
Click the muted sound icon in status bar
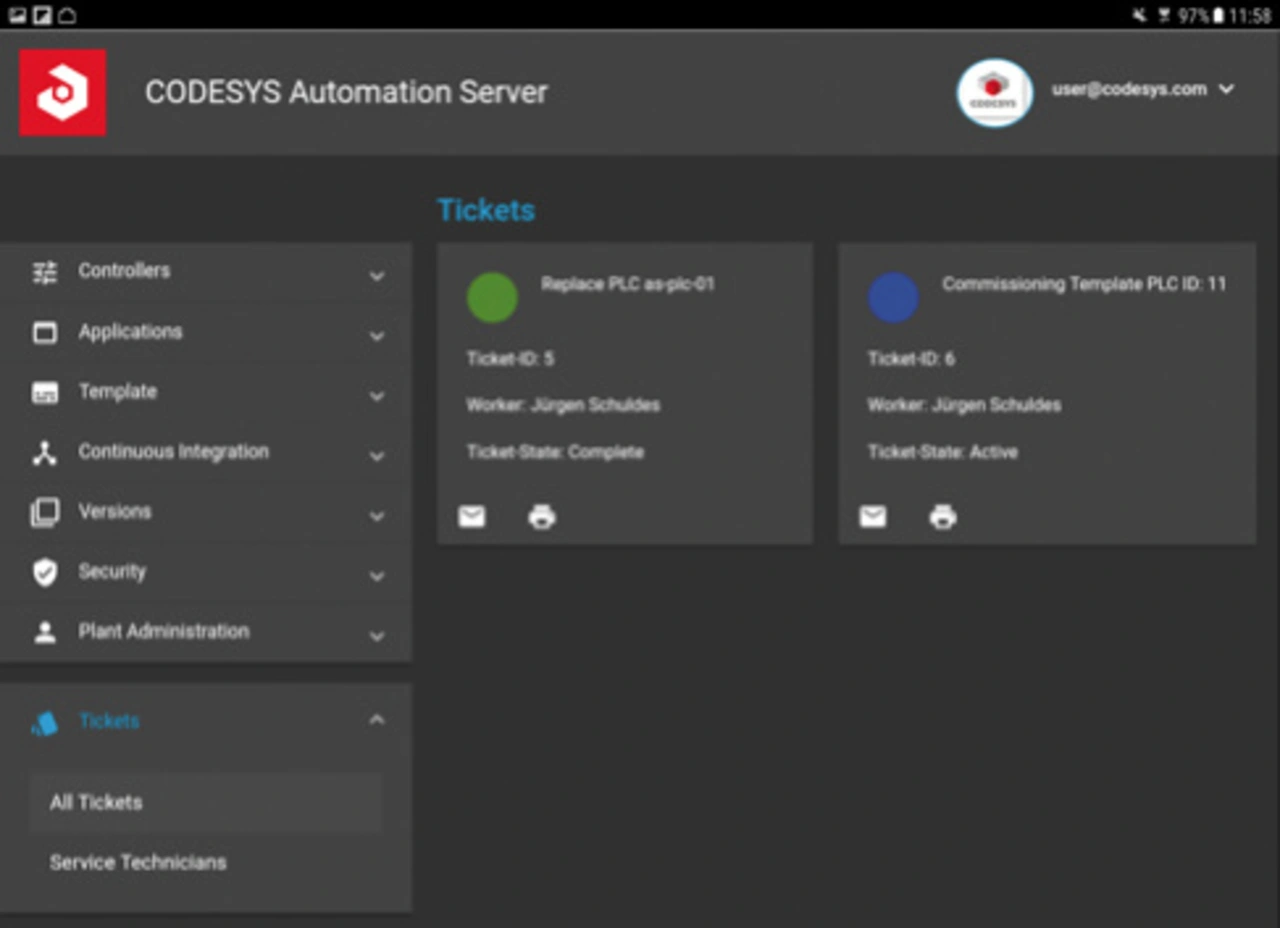1139,16
